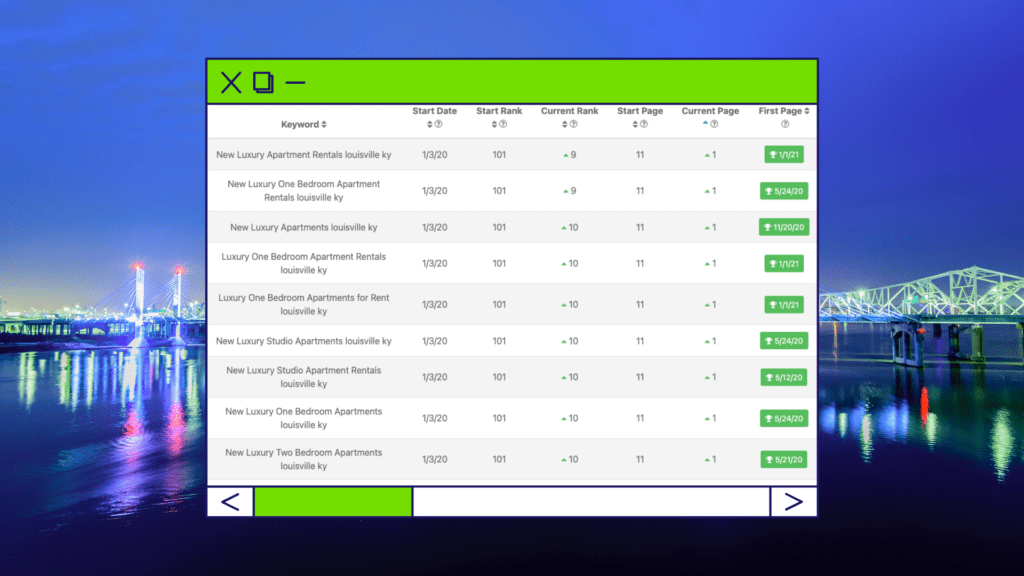This screenshot has width=1024, height=576.
Task: Click the right arrow at bottom of window
Action: [x=793, y=501]
